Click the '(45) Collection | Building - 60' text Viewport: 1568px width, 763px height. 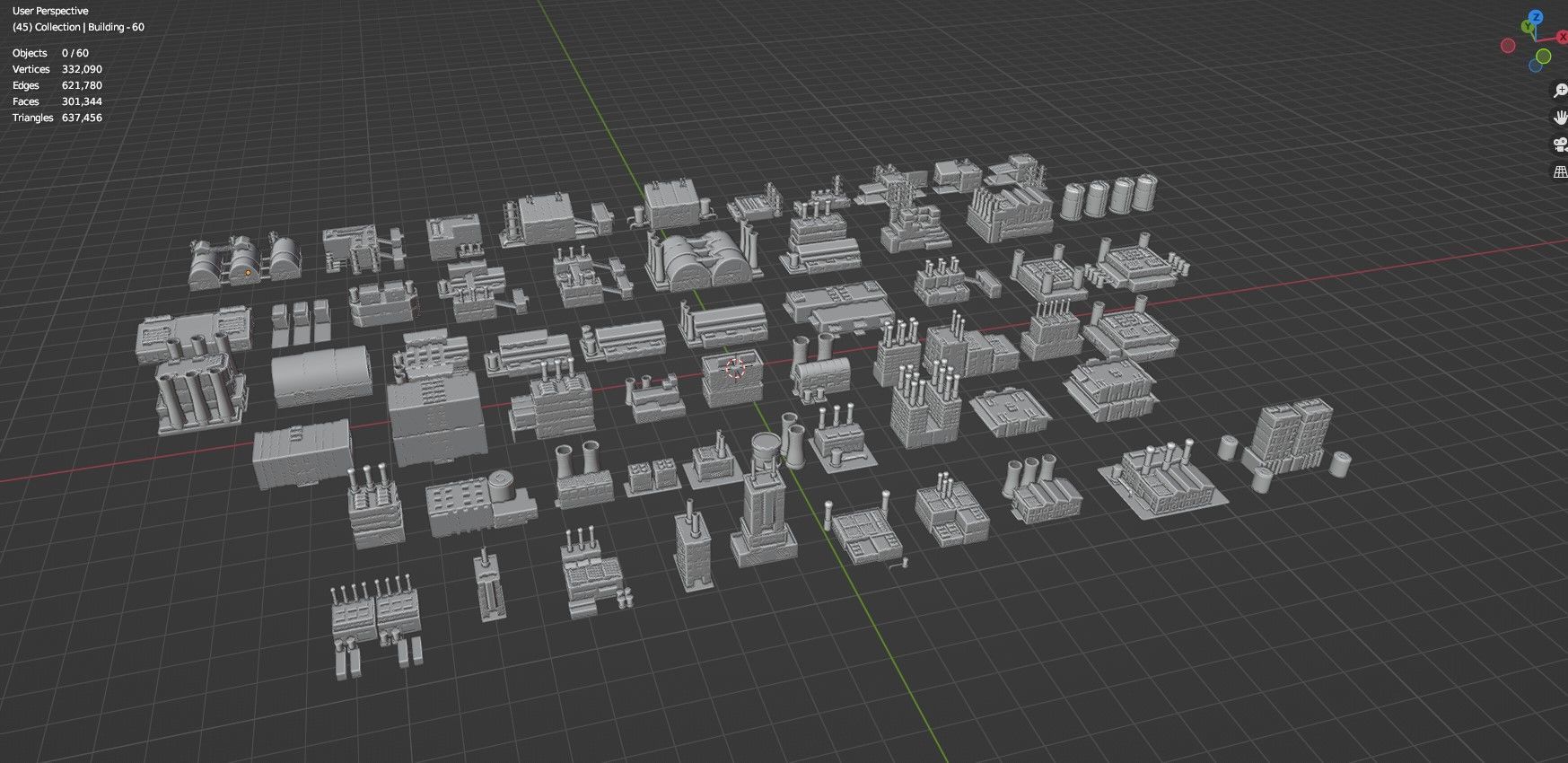pyautogui.click(x=78, y=27)
